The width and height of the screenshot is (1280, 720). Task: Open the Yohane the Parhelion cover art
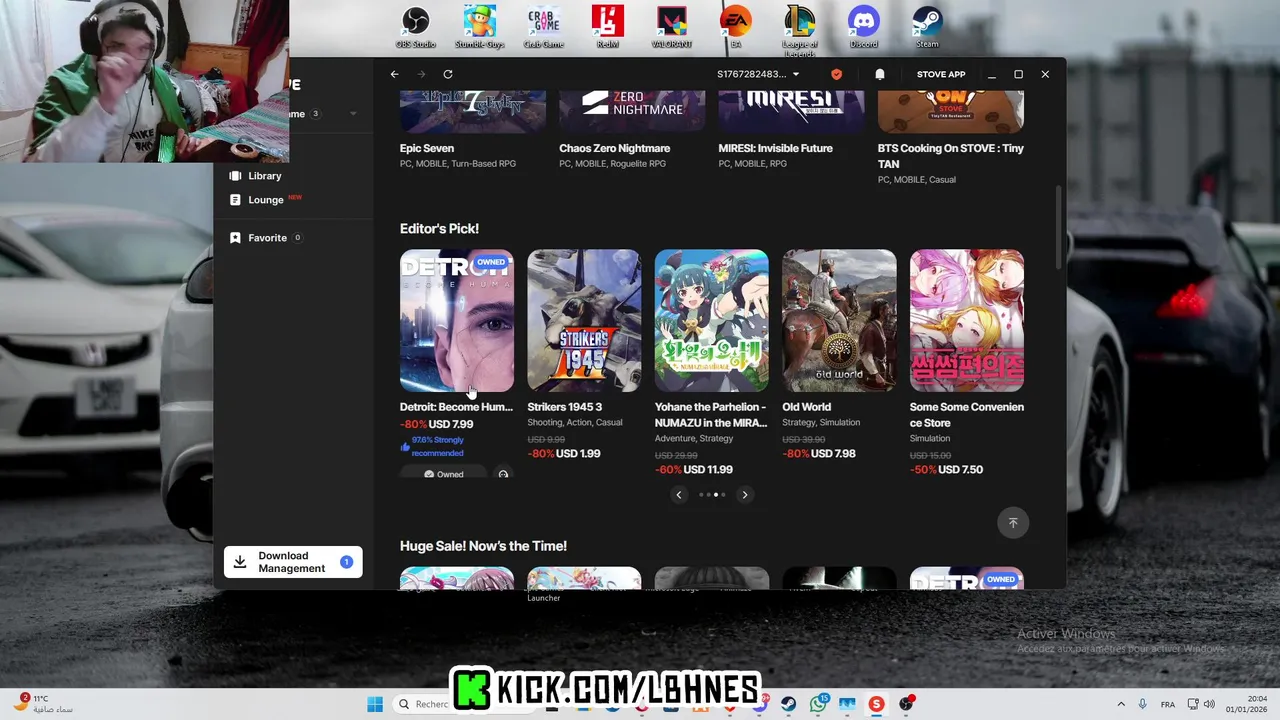click(712, 320)
